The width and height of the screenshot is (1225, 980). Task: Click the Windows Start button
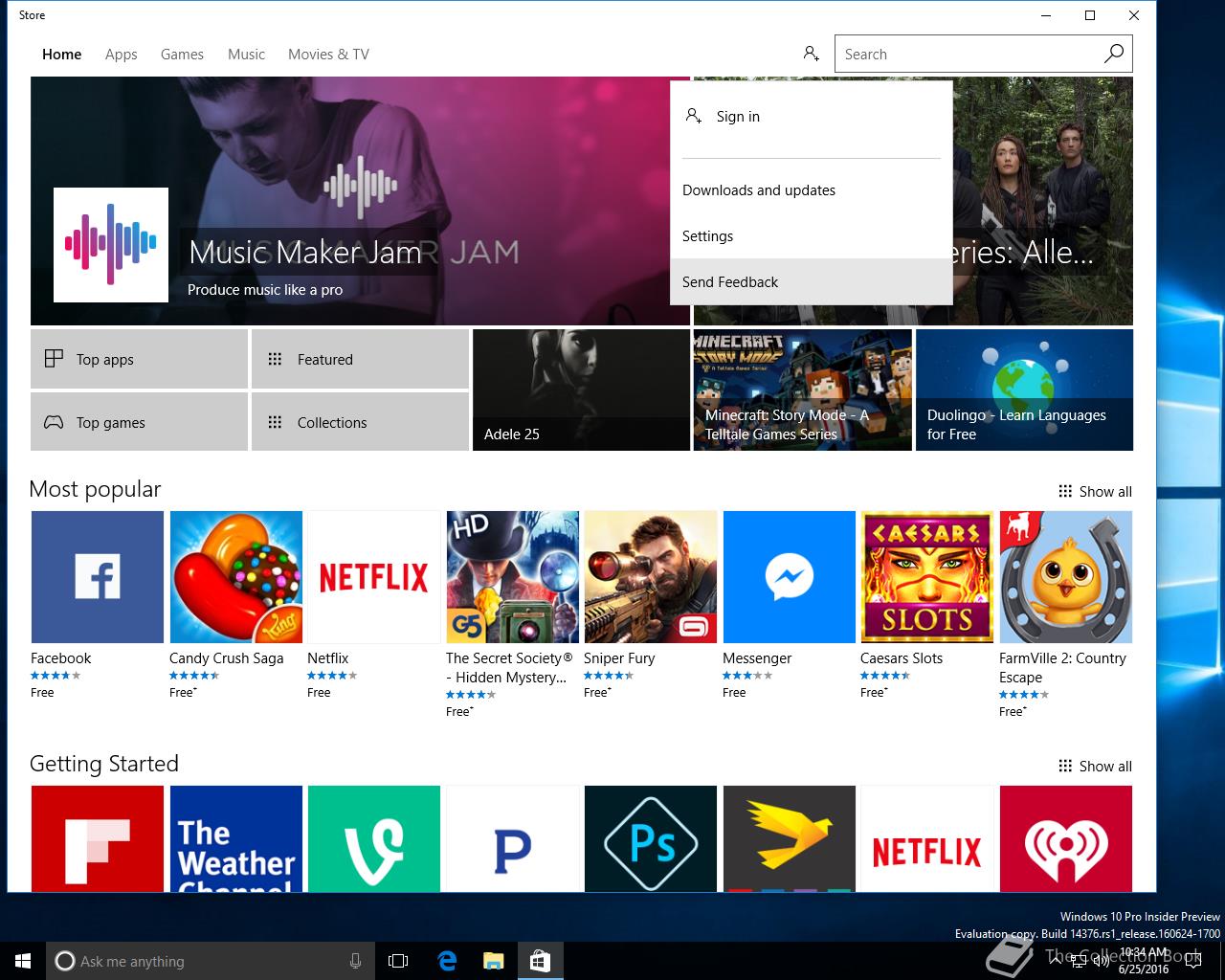click(23, 961)
